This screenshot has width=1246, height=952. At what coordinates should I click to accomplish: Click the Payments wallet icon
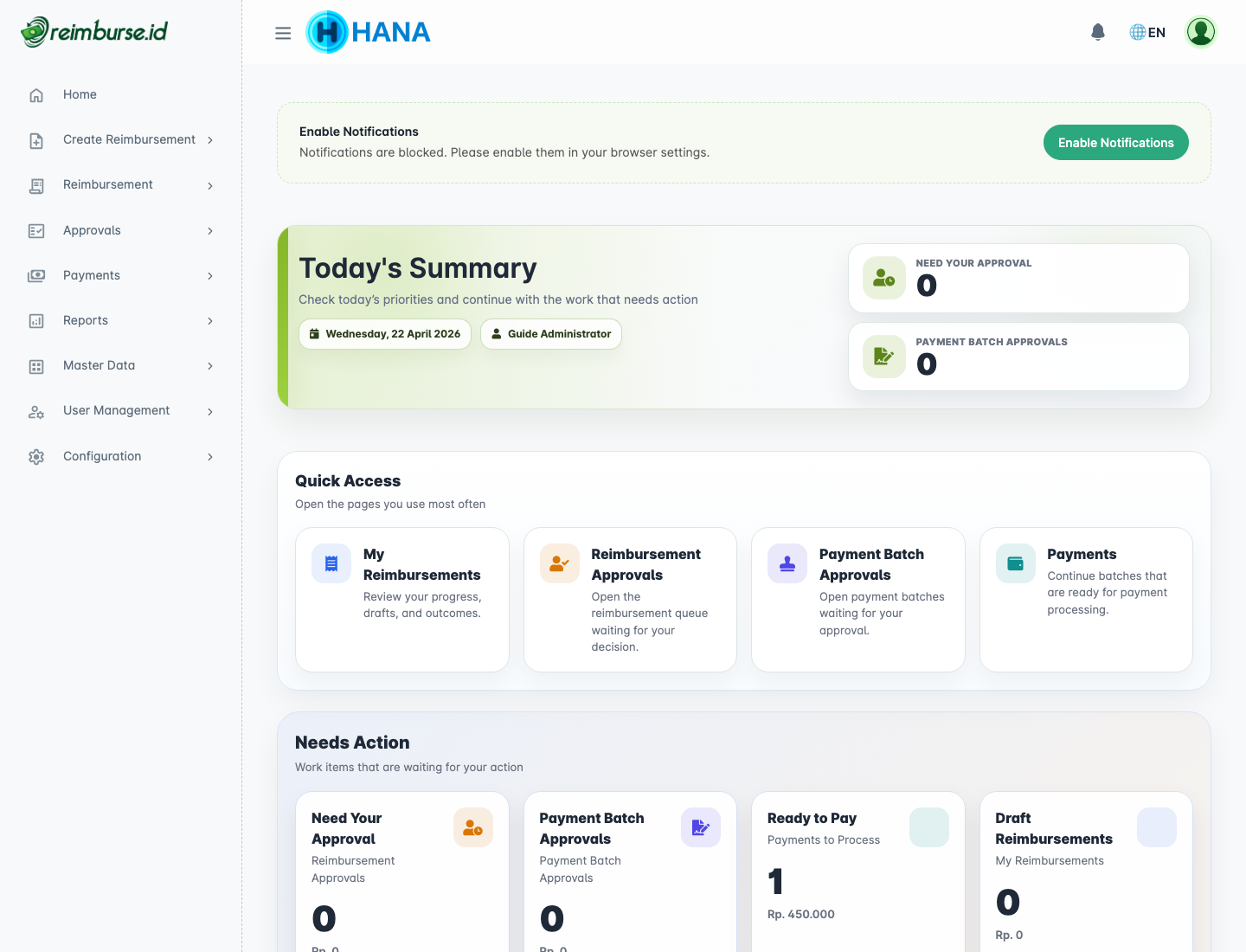pos(1015,563)
